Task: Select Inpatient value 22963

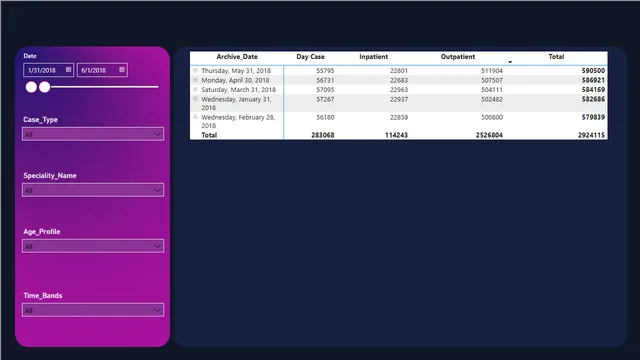Action: click(x=399, y=89)
